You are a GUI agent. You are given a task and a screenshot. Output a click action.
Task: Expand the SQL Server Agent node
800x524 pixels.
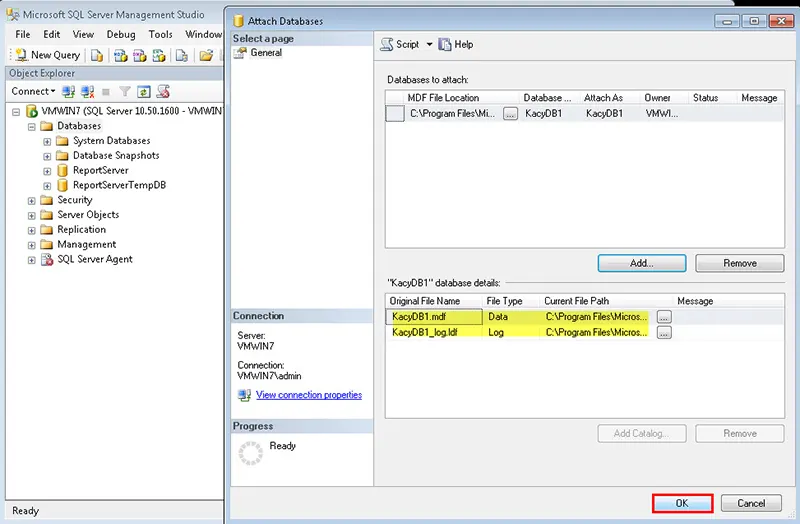coord(32,260)
